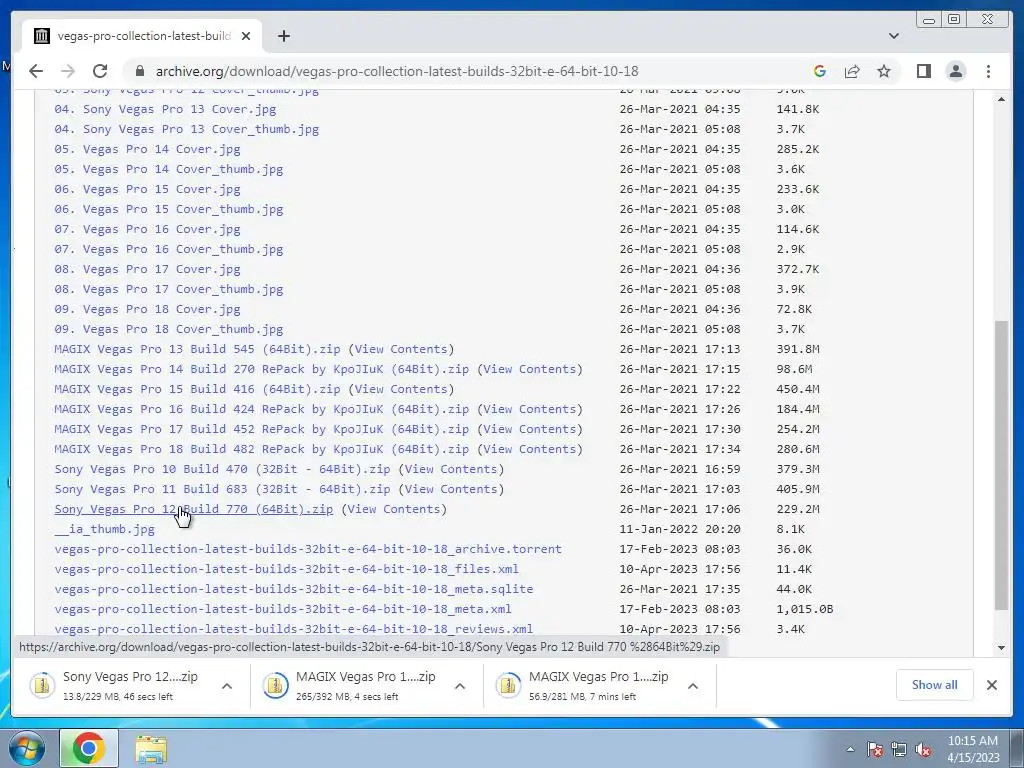This screenshot has width=1024, height=768.
Task: Open the _reviews.xml link
Action: click(293, 630)
